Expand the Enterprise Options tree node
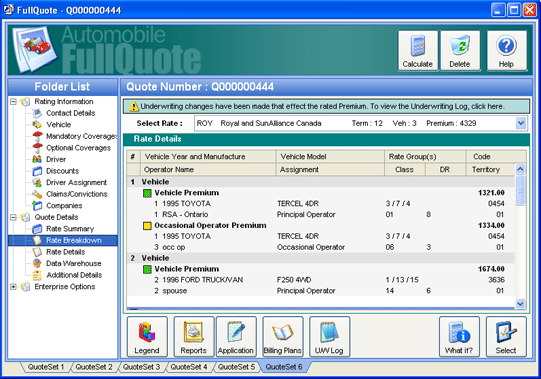This screenshot has width=541, height=379. click(13, 286)
